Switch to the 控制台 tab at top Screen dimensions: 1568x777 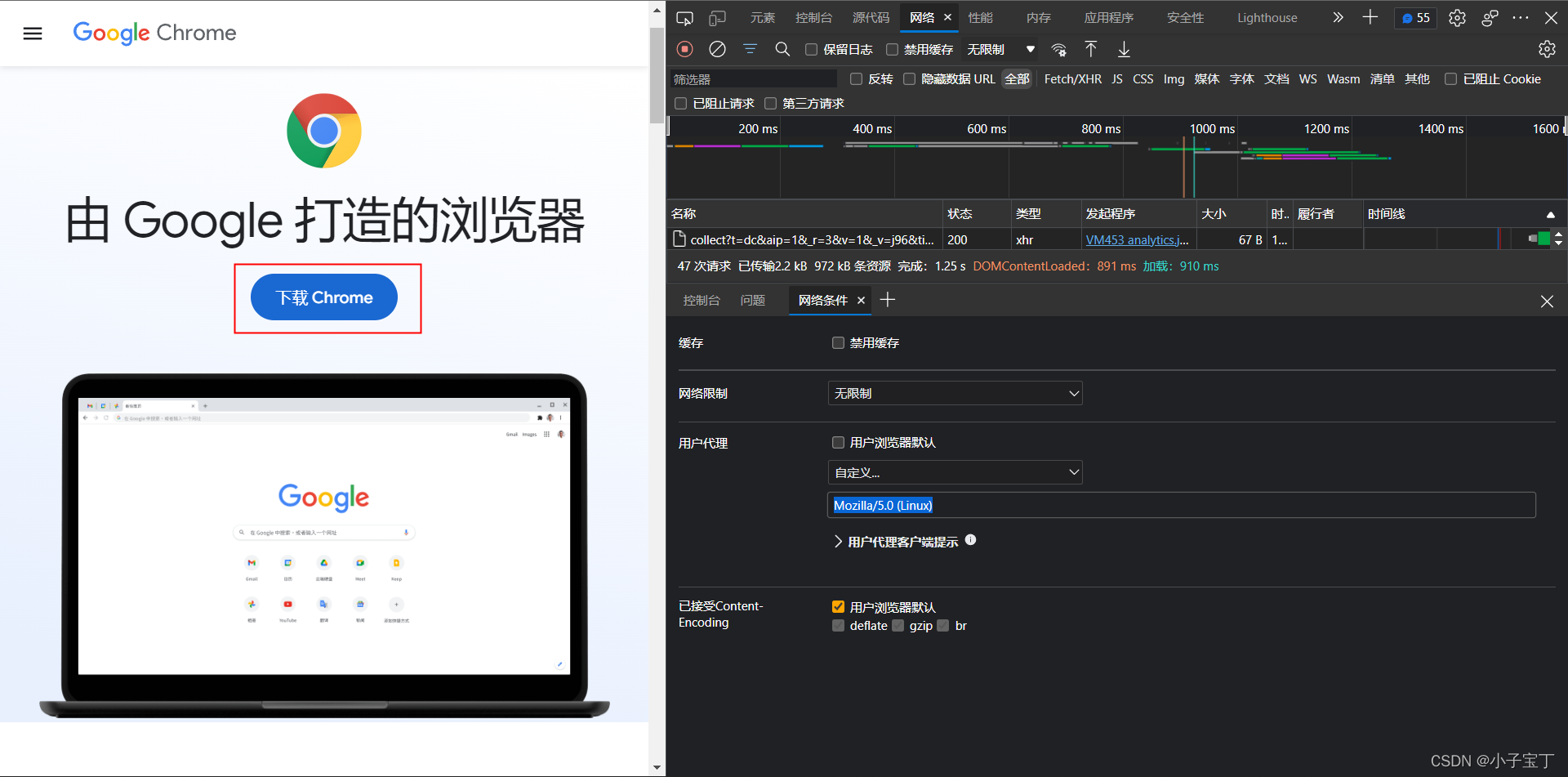pos(813,18)
